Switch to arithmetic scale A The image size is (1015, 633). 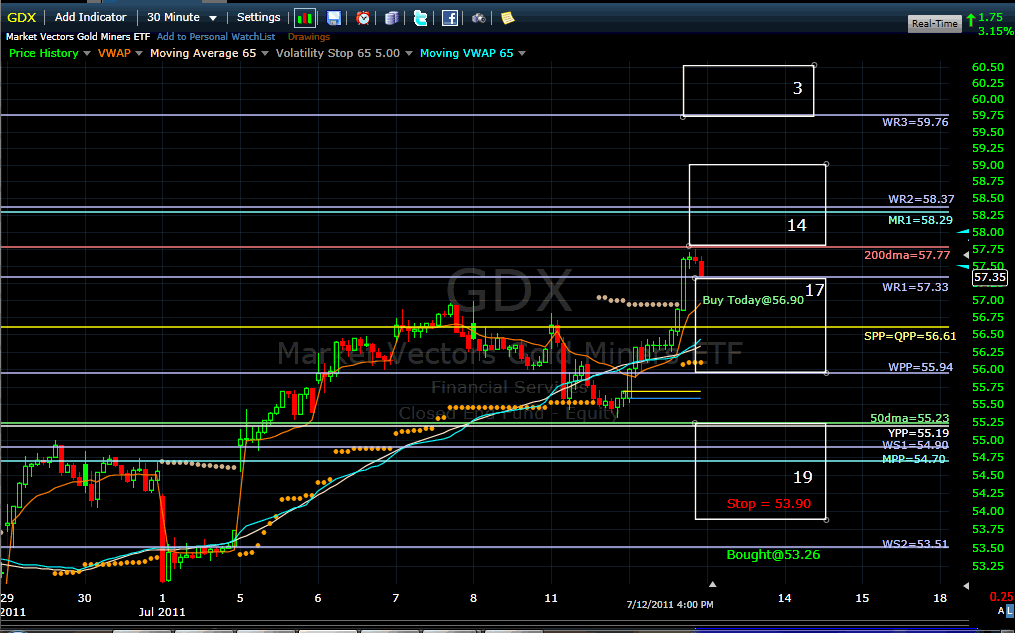1002,610
